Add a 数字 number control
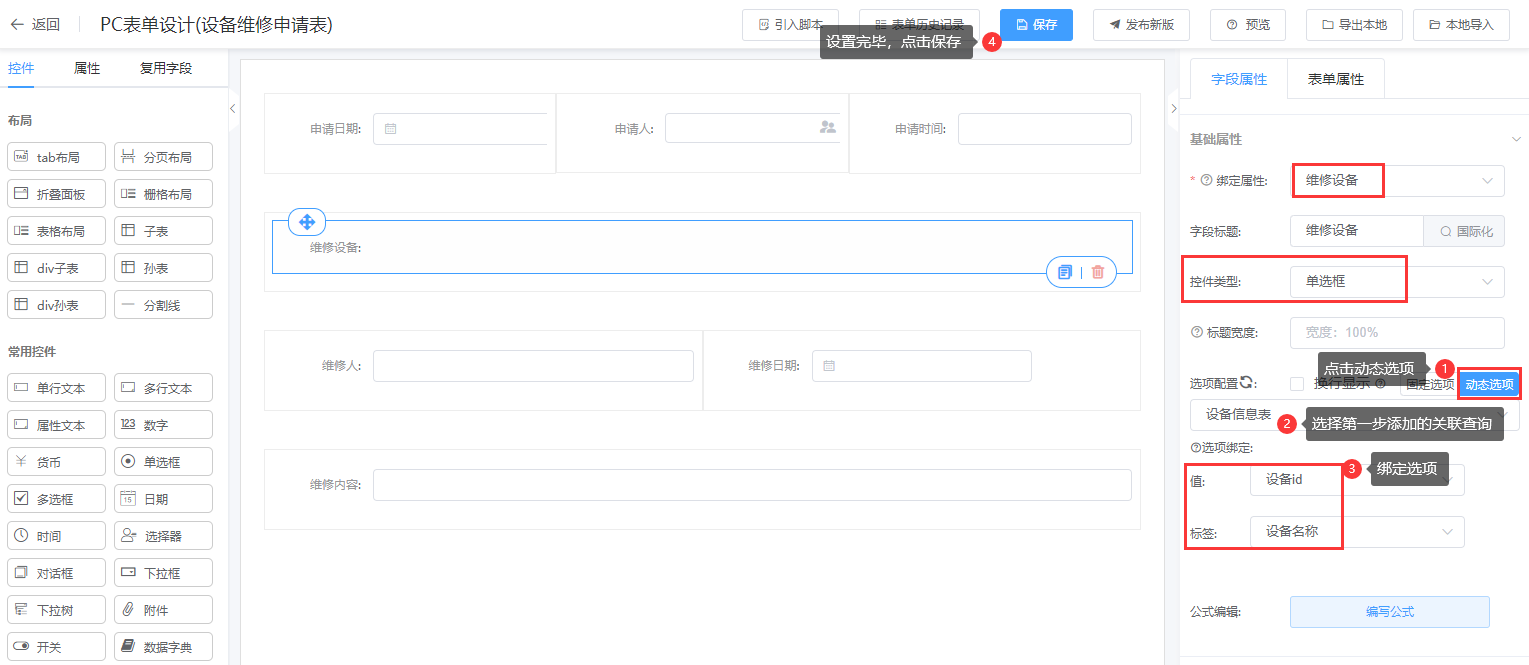Screen dimensions: 1529x665 click(163, 425)
